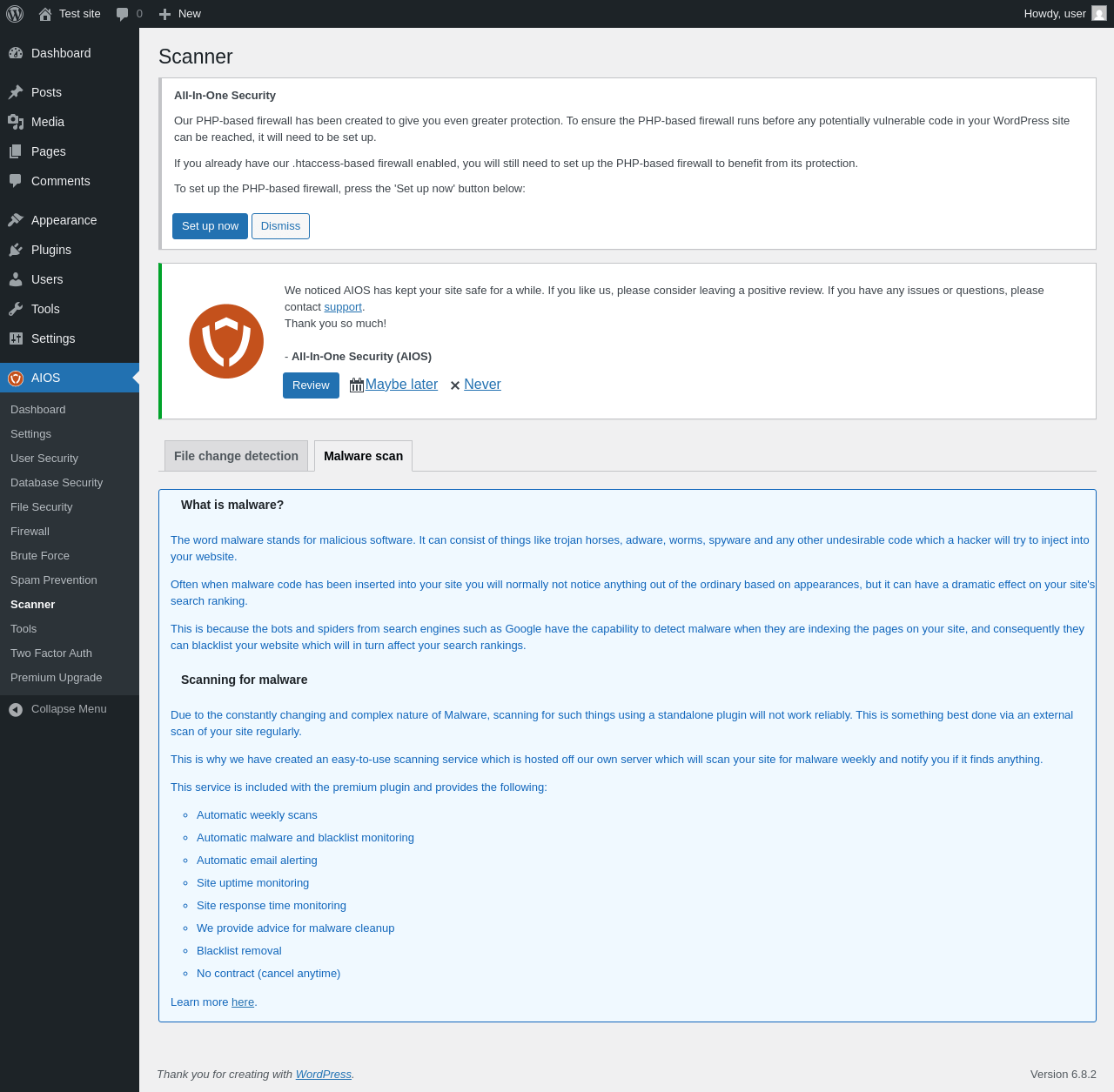This screenshot has height=1092, width=1114.
Task: Click the calendar icon beside Maybe later
Action: [x=357, y=385]
